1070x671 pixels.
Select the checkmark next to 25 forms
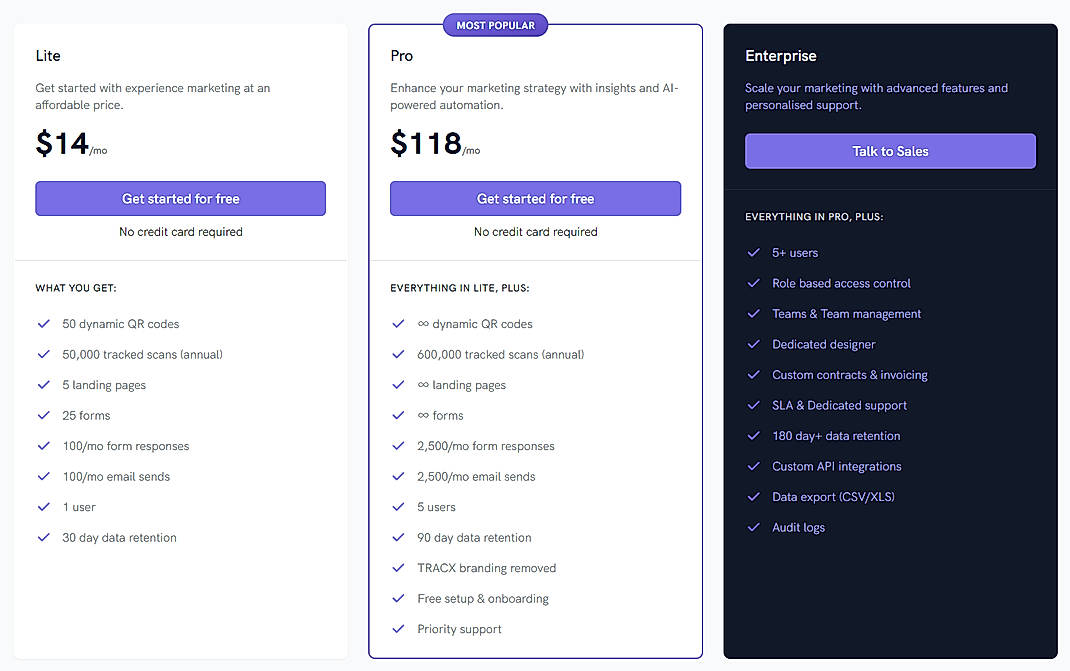click(x=44, y=415)
